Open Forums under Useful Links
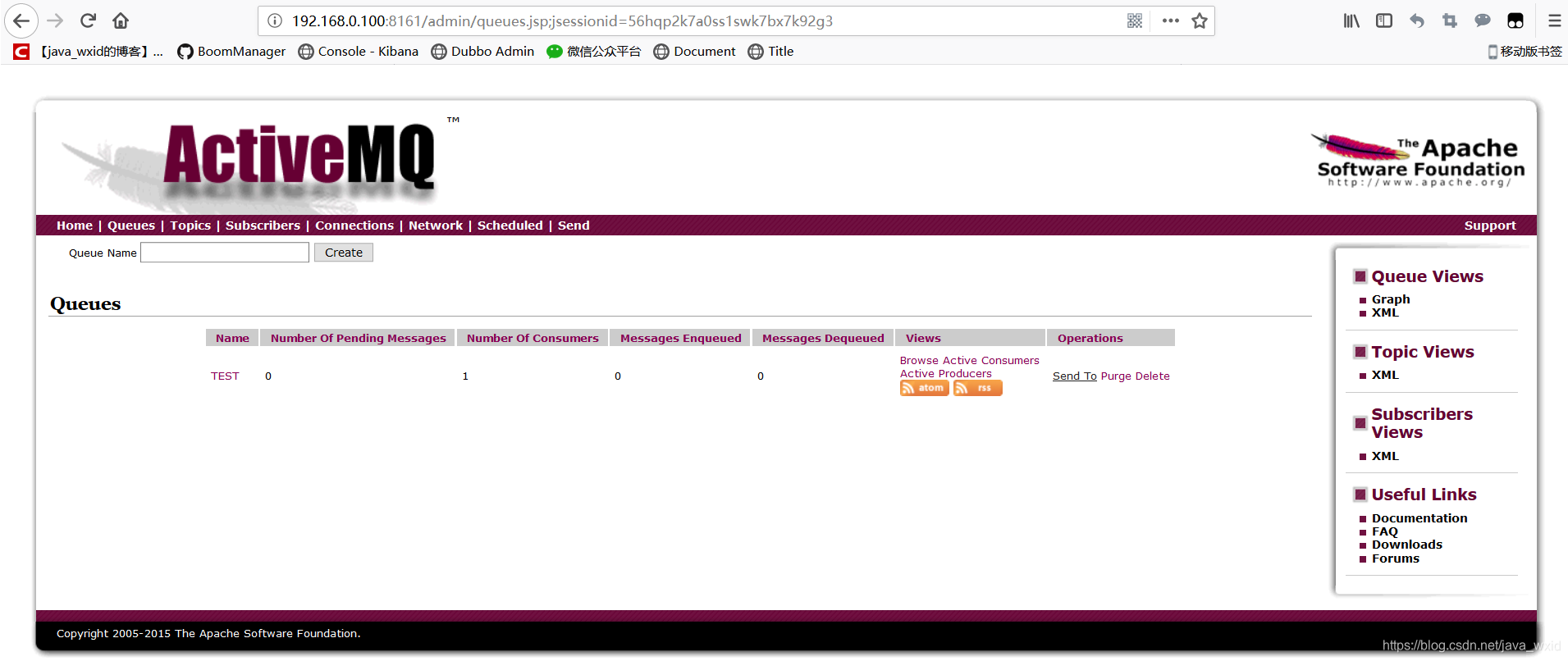Viewport: 1568px width, 661px height. (1396, 558)
